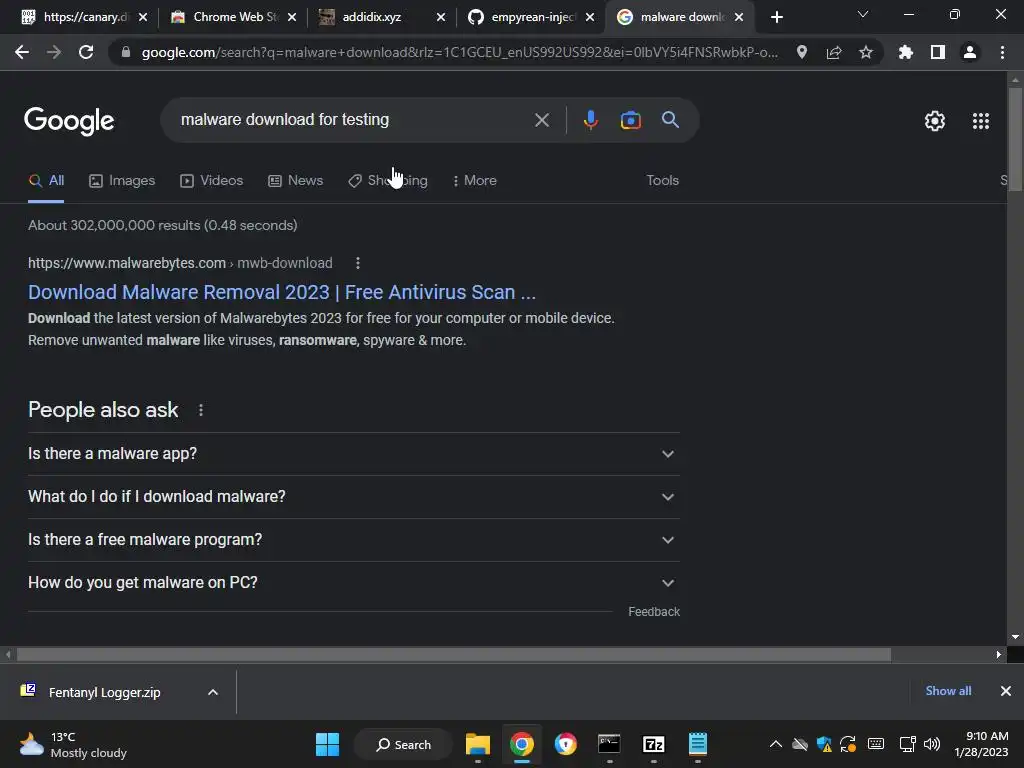This screenshot has width=1024, height=768.
Task: Switch to the Chrome Web Store tab
Action: point(227,17)
